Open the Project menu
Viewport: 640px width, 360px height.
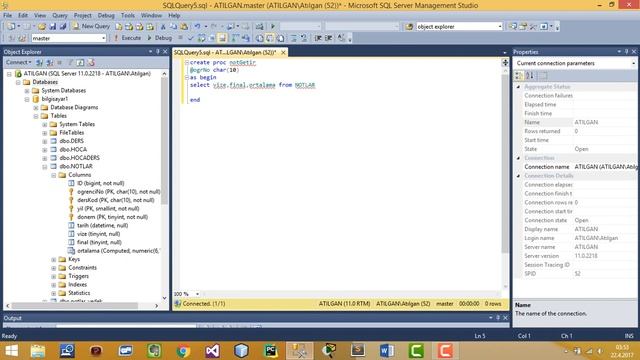[82, 15]
